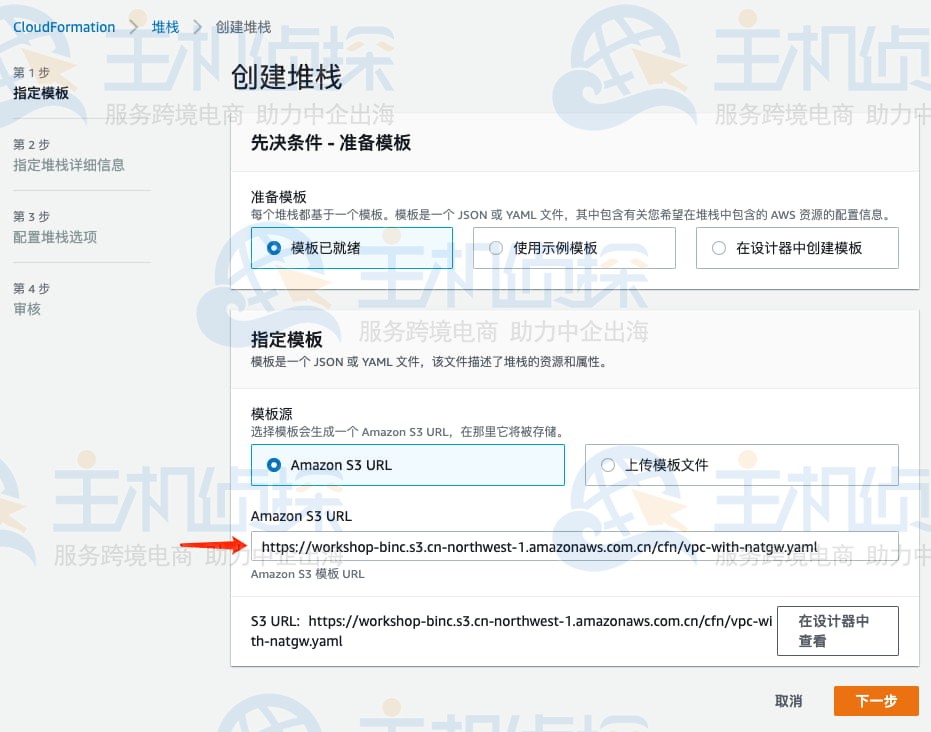This screenshot has height=732, width=931.
Task: Click the chevron after 堆栈 breadcrumb
Action: pyautogui.click(x=197, y=27)
